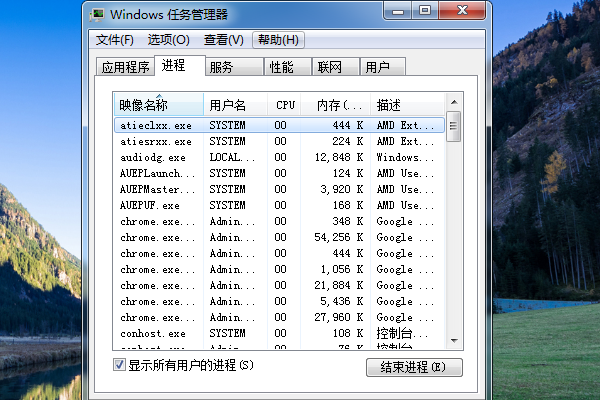This screenshot has height=400, width=600.
Task: Select chrome.exe using 54,256 K memory
Action: point(279,238)
